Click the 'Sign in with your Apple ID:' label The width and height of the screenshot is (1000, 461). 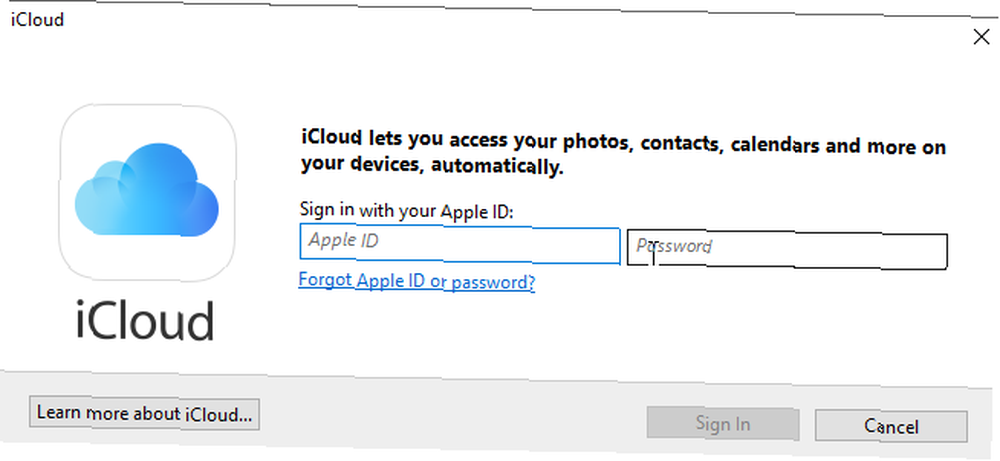[406, 210]
